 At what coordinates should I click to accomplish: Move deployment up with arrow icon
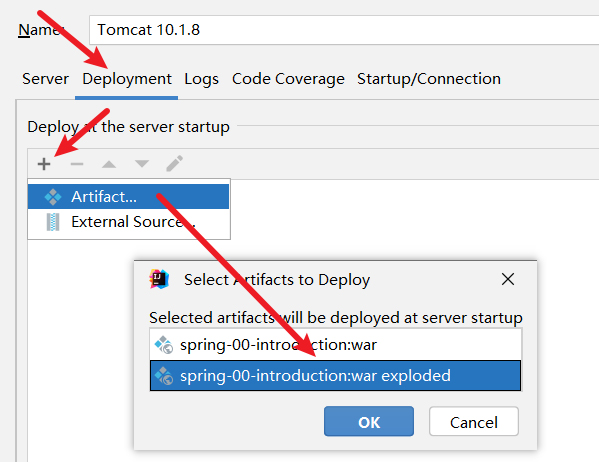pyautogui.click(x=109, y=164)
